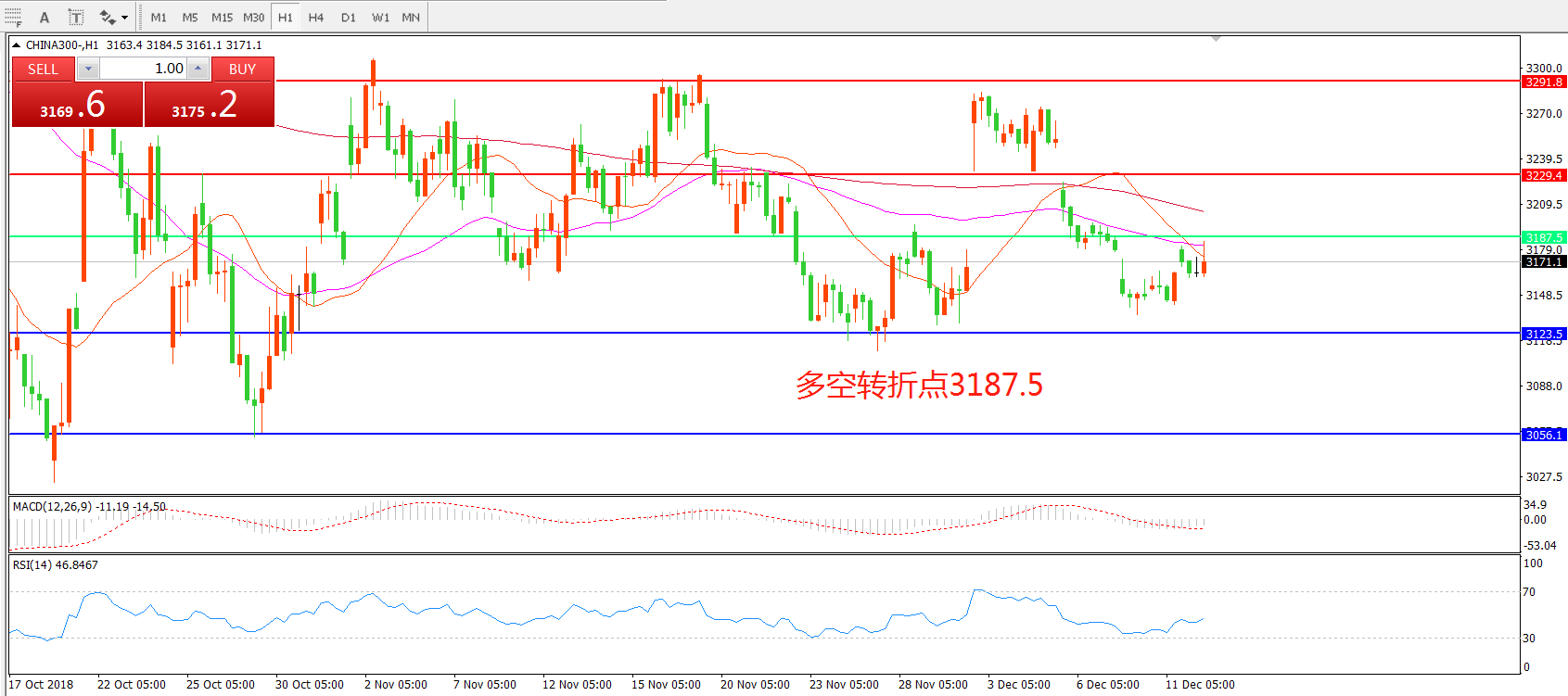Increase lot volume with up arrow

[x=198, y=69]
